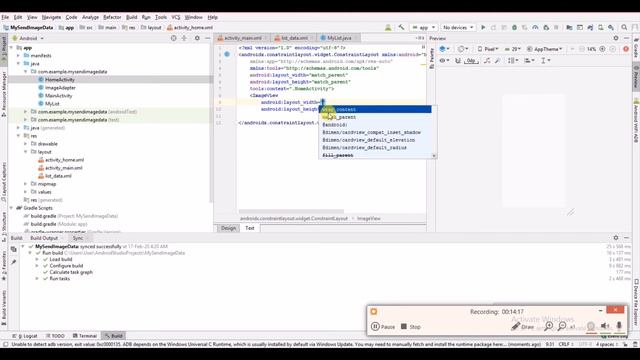Click the Debug app bug icon
Screen dimensions: 640x360
tap(514, 27)
